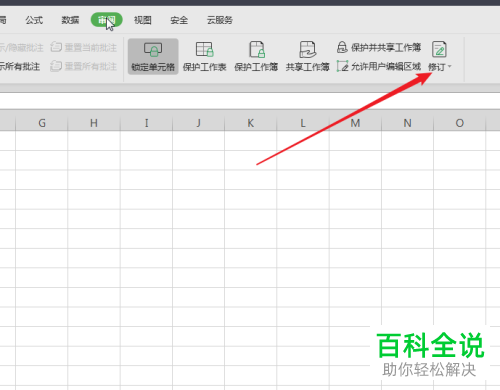
Task: Select column G header
Action: (42, 123)
